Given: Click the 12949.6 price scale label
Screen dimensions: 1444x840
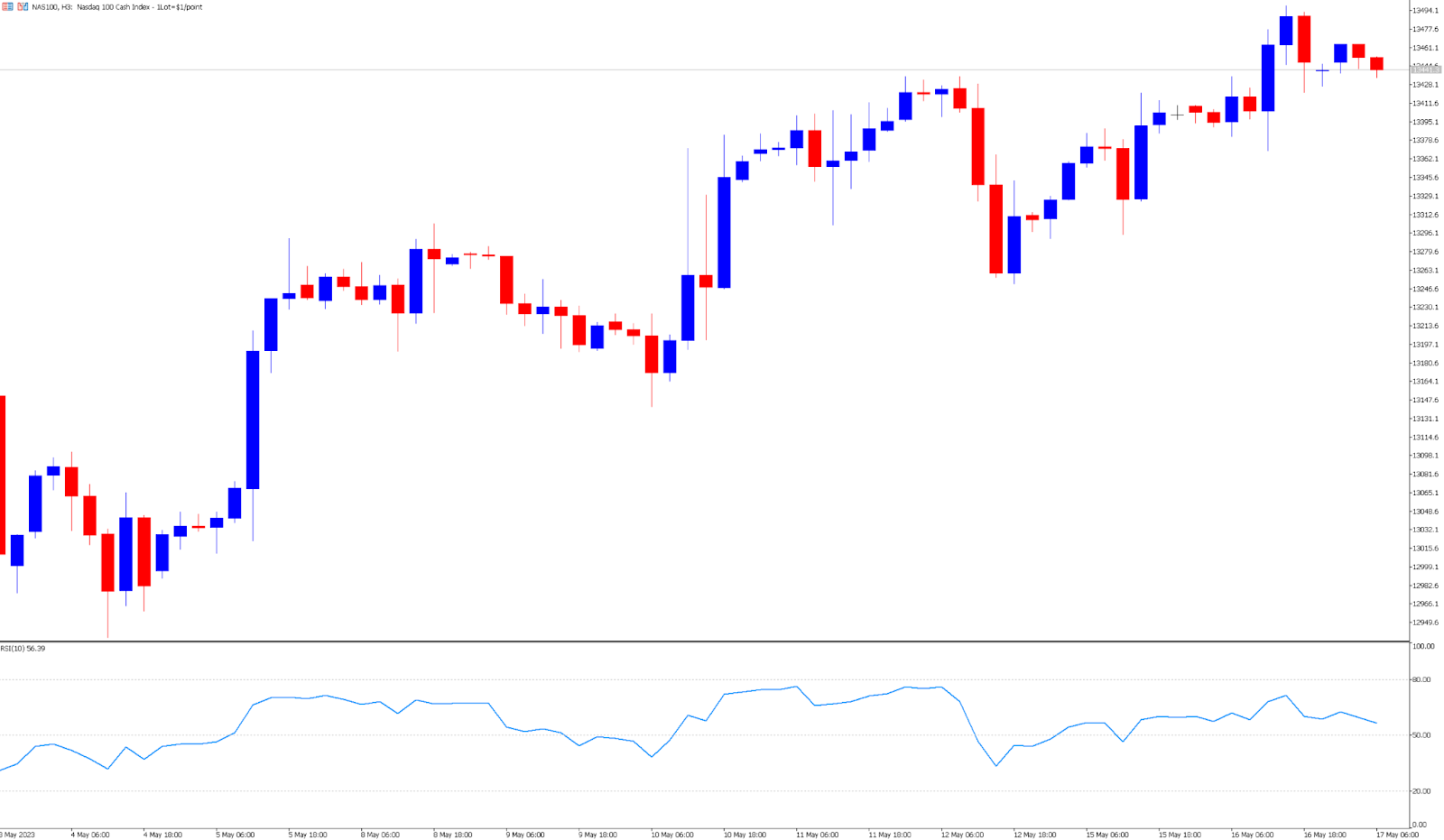Looking at the screenshot, I should tap(1426, 623).
